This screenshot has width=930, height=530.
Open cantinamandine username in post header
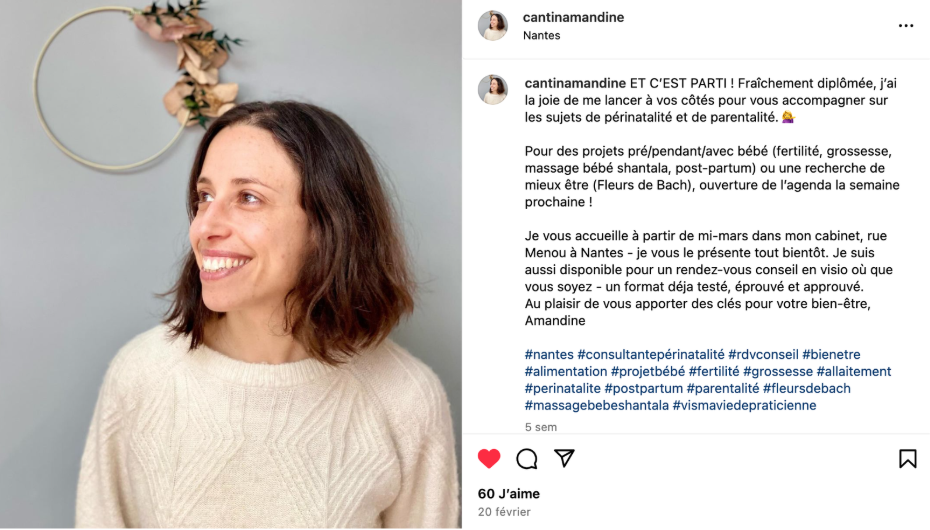pyautogui.click(x=573, y=17)
